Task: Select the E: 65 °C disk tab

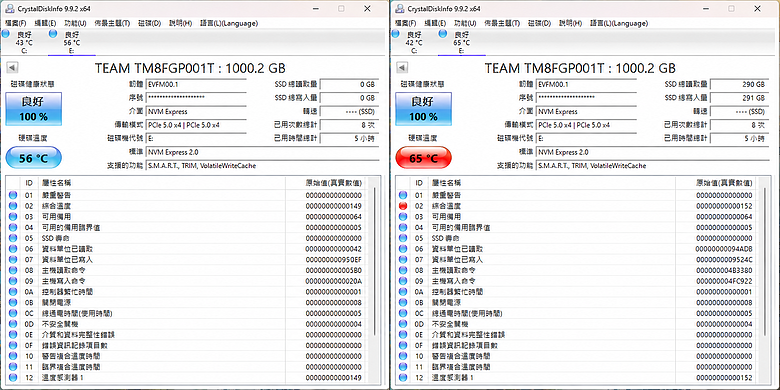Action: [461, 42]
